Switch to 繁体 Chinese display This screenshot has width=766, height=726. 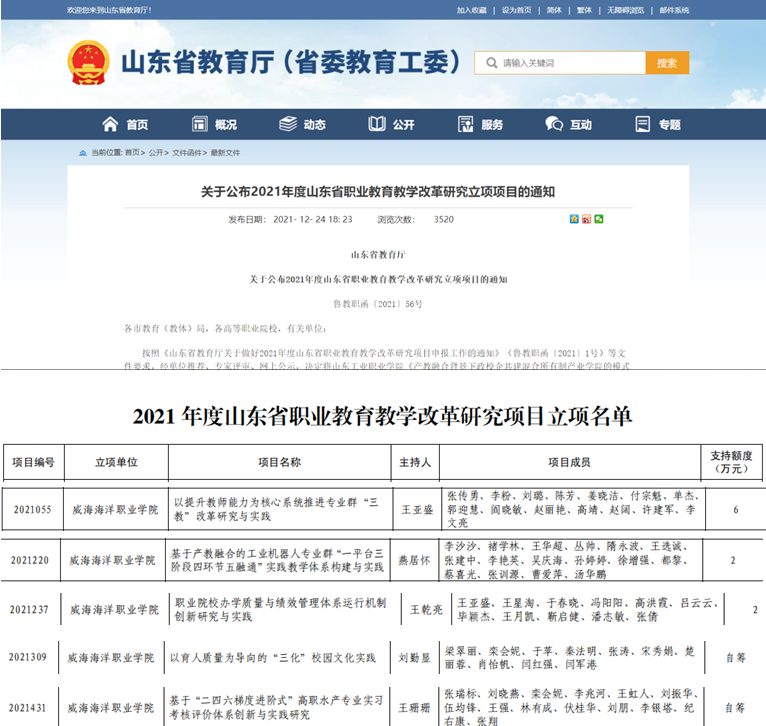point(585,10)
